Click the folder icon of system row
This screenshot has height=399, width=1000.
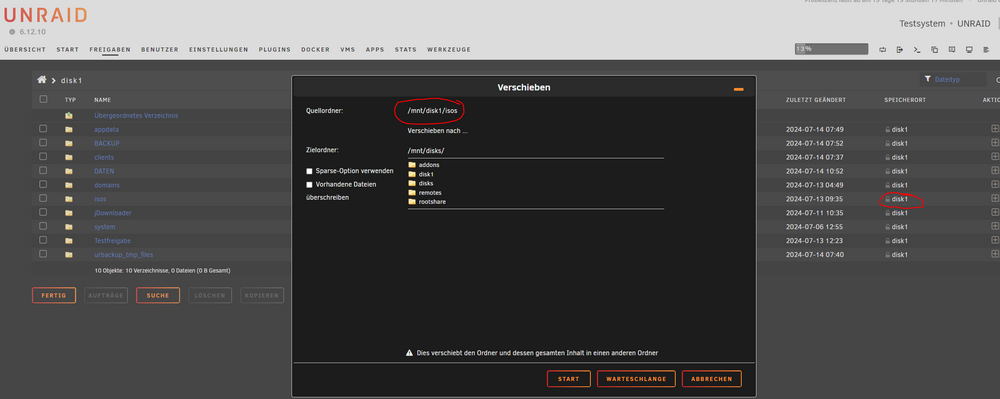click(x=68, y=226)
